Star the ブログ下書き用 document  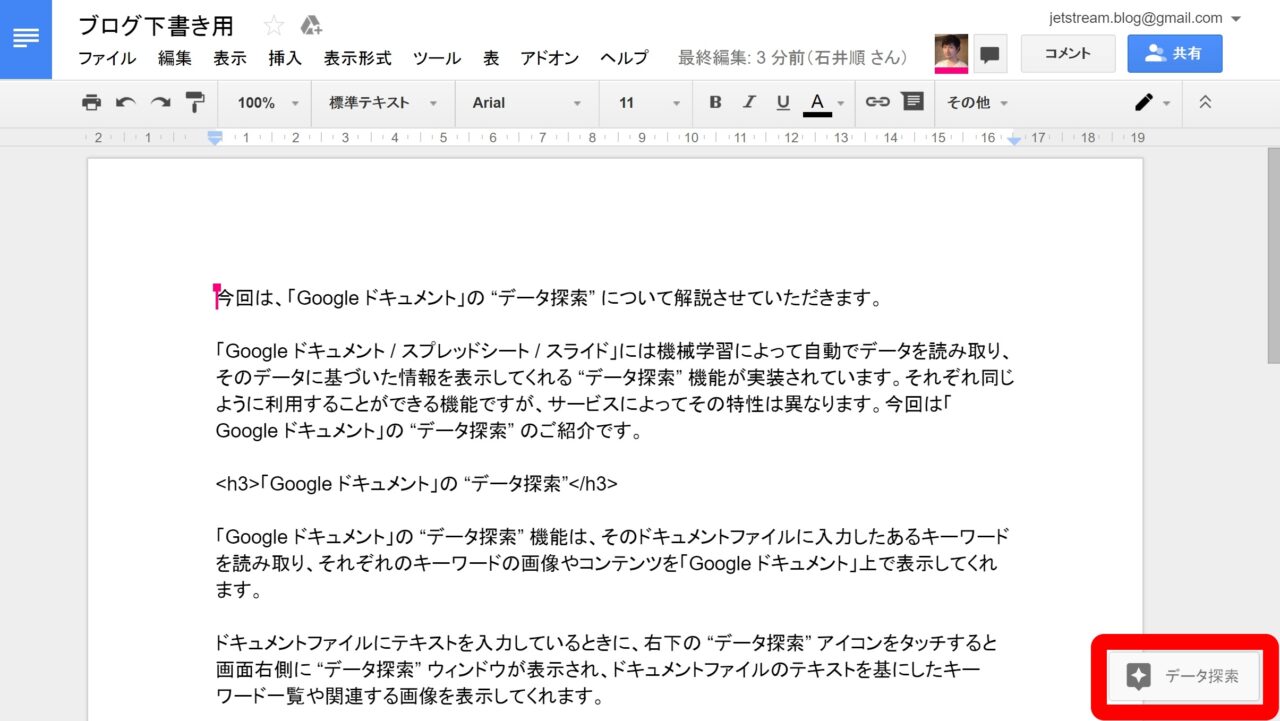(273, 26)
